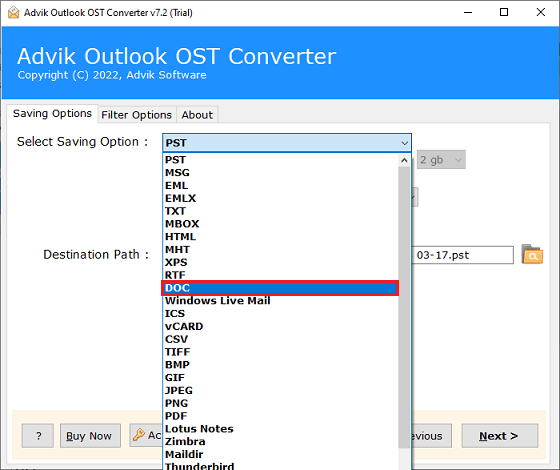This screenshot has width=560, height=470.
Task: Choose Windows Live Mail option
Action: tap(281, 301)
